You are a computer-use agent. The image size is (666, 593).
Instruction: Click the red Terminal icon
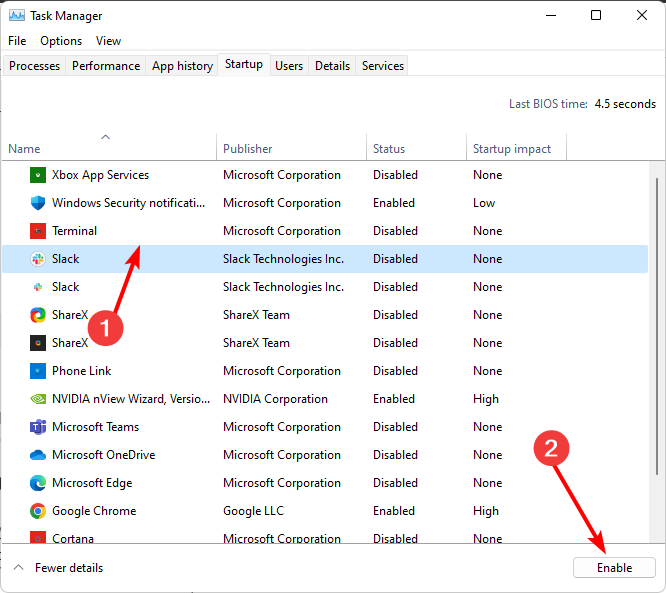38,231
